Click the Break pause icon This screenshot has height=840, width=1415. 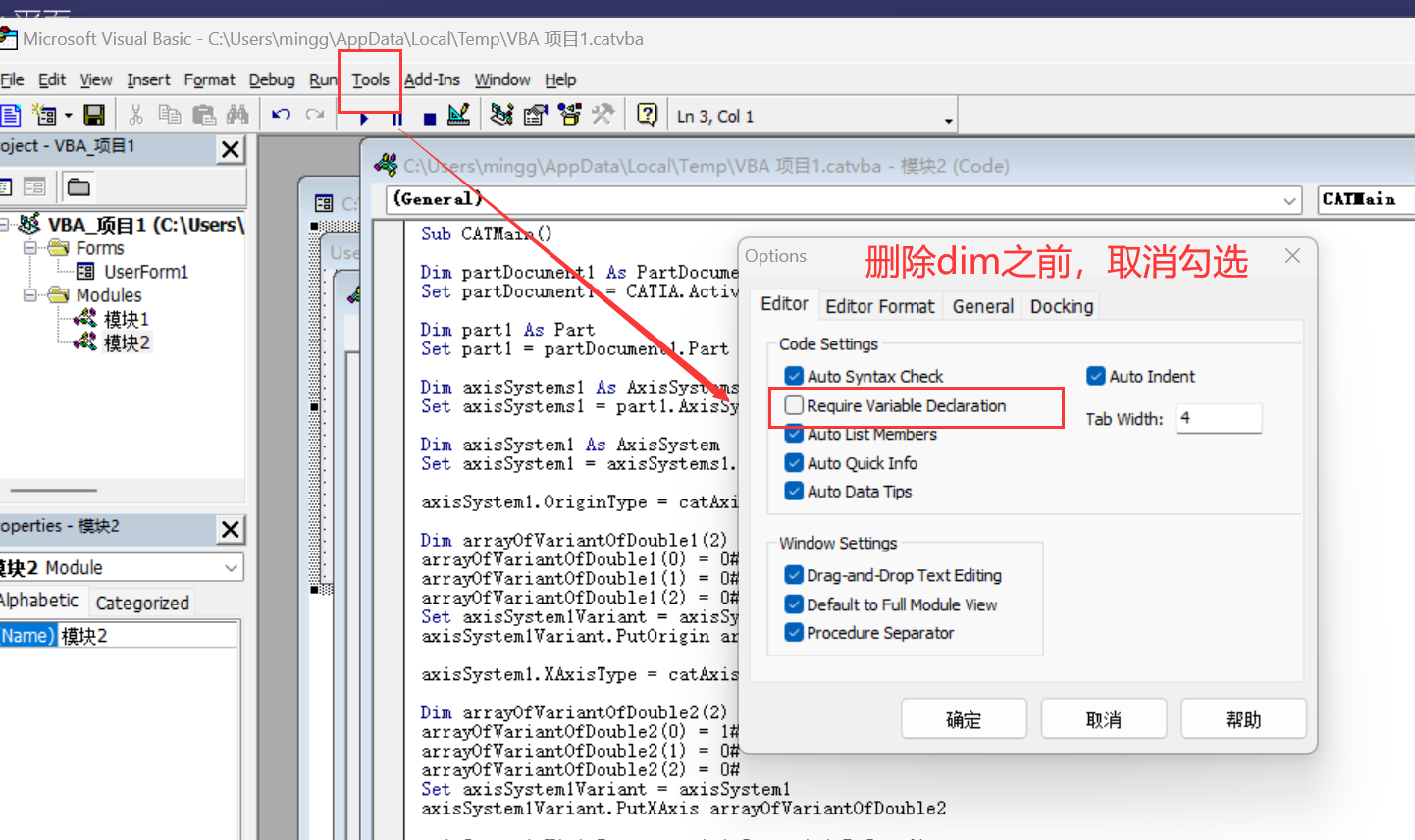point(396,119)
